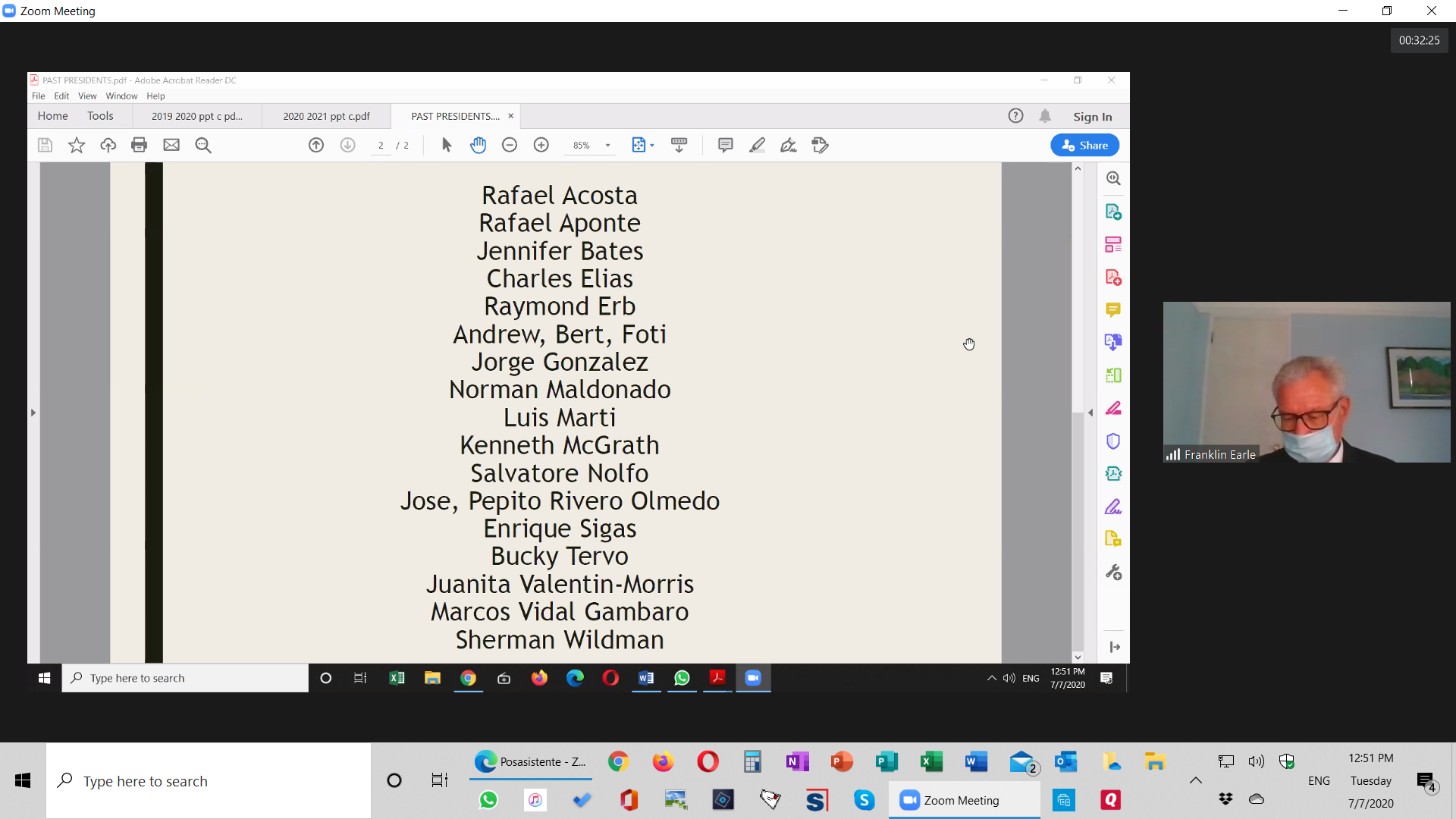Select the Hand pan tool
1456x819 pixels.
tap(478, 145)
